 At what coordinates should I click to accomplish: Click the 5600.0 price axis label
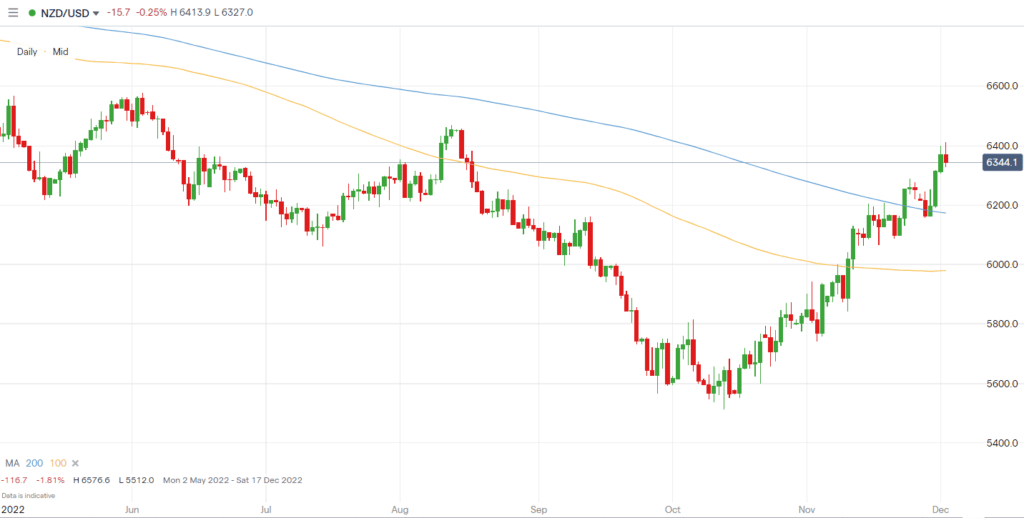(x=1002, y=383)
